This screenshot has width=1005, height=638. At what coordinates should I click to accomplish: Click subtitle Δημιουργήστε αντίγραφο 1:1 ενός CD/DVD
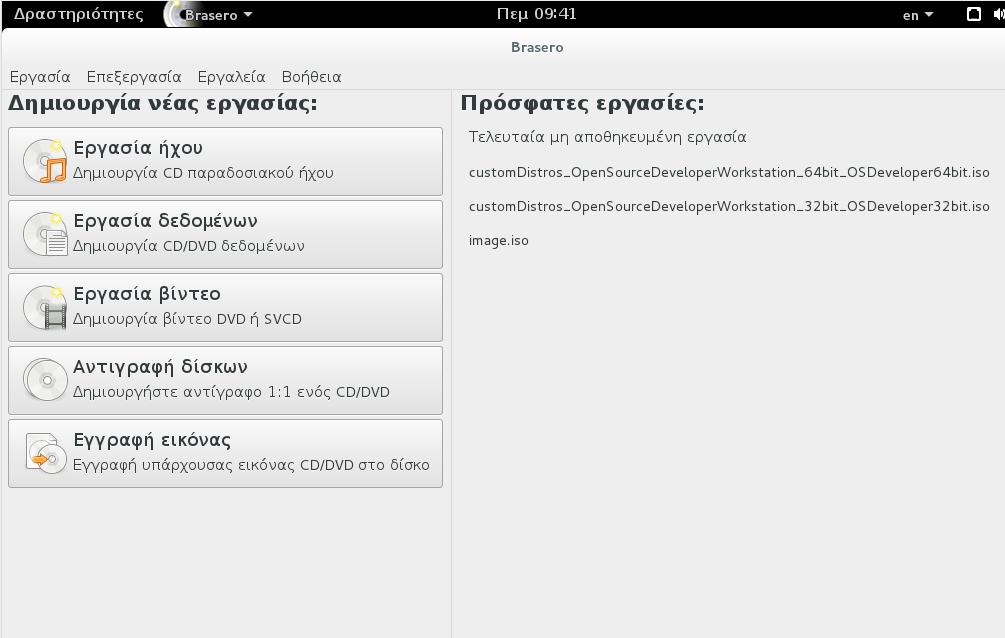231,392
